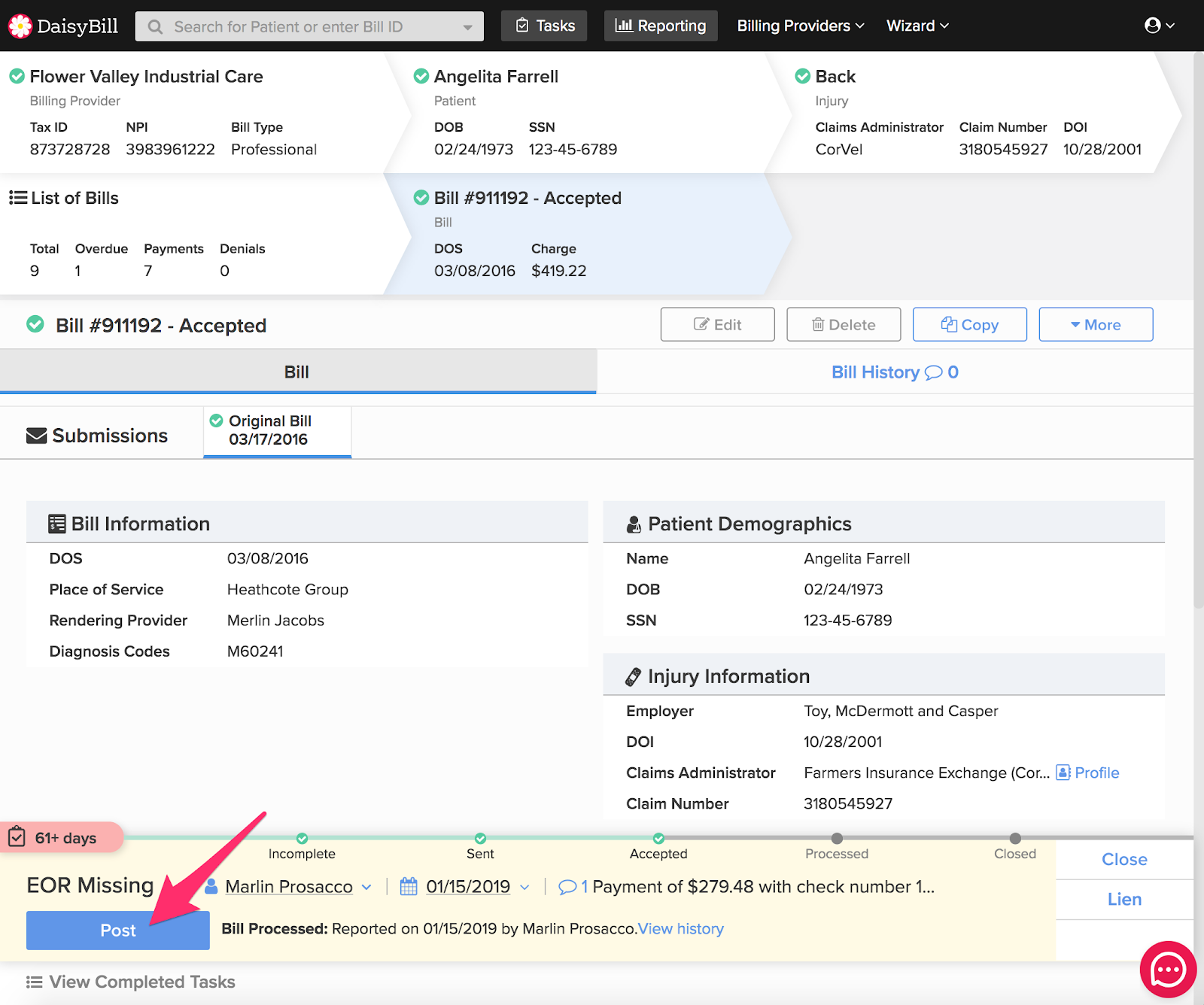Click the Injury Information bandage icon
Image resolution: width=1204 pixels, height=1005 pixels.
pos(634,677)
